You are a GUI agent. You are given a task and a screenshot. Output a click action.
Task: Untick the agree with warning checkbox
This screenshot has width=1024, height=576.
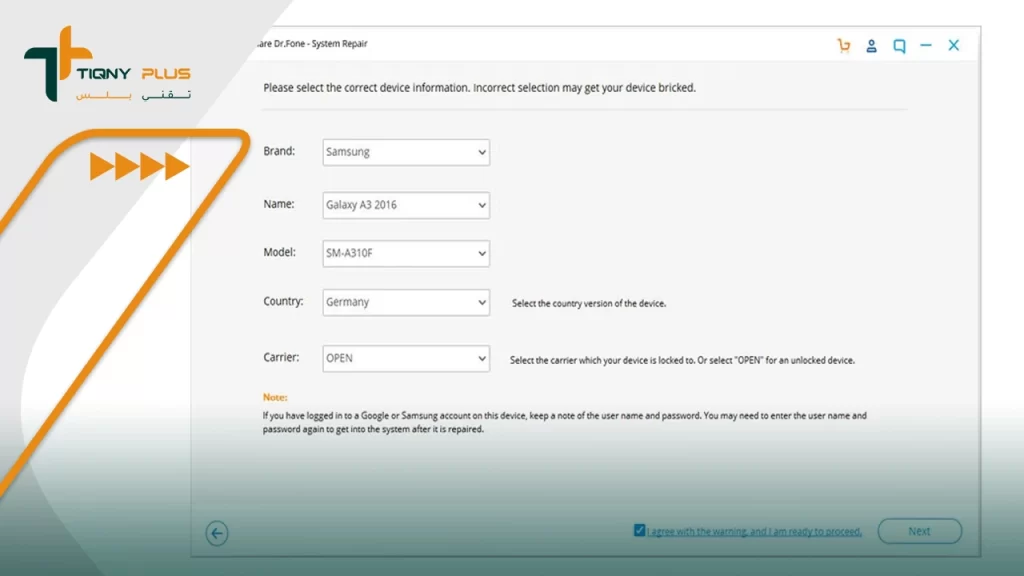click(639, 531)
